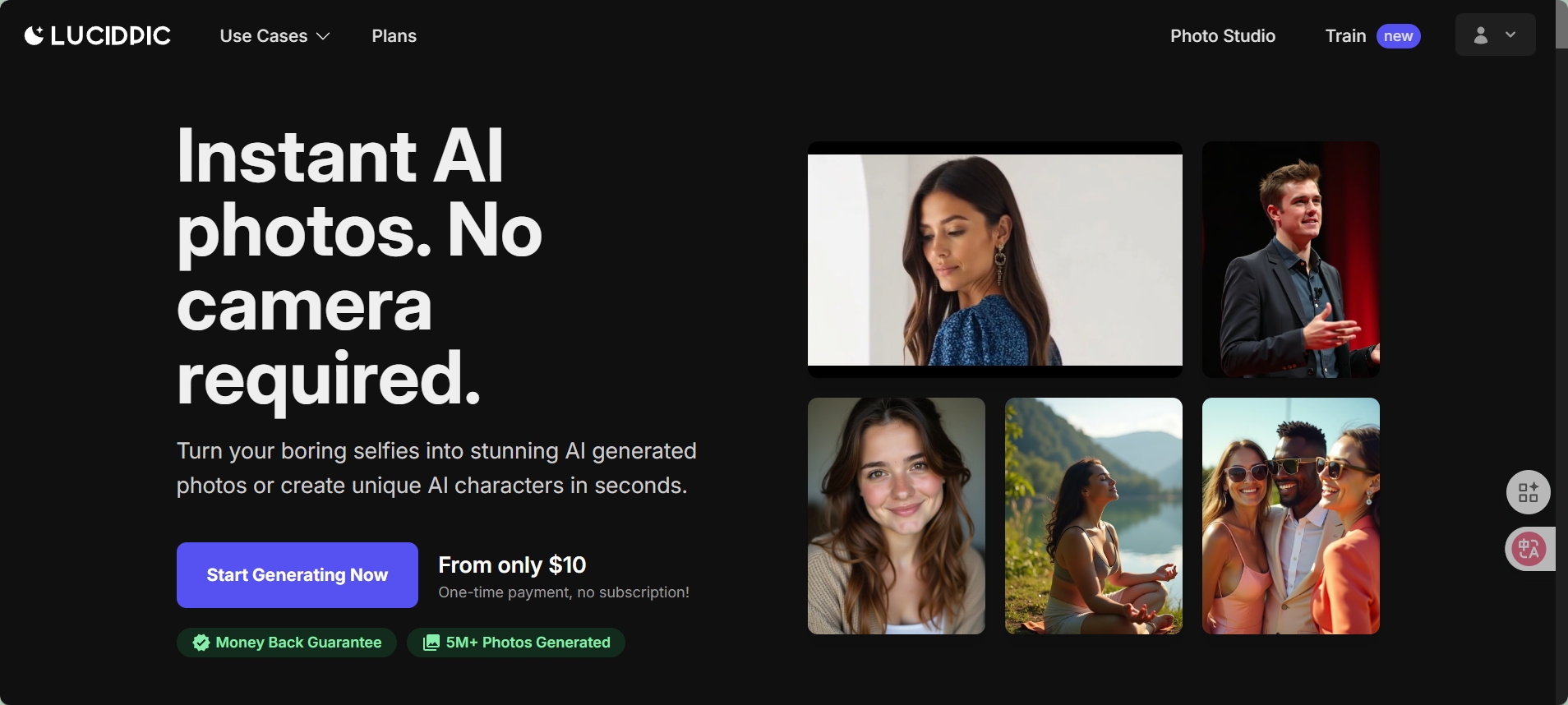Click the vertical page scrollbar

point(1561,352)
